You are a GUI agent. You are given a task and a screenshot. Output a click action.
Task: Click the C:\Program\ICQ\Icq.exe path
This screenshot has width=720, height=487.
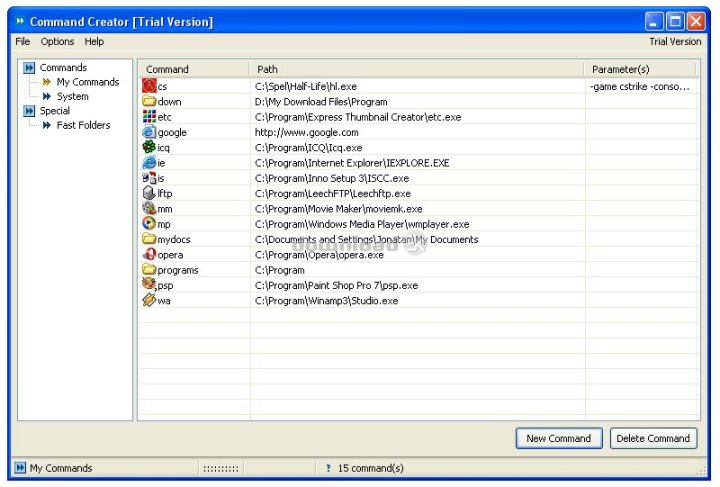click(x=308, y=147)
